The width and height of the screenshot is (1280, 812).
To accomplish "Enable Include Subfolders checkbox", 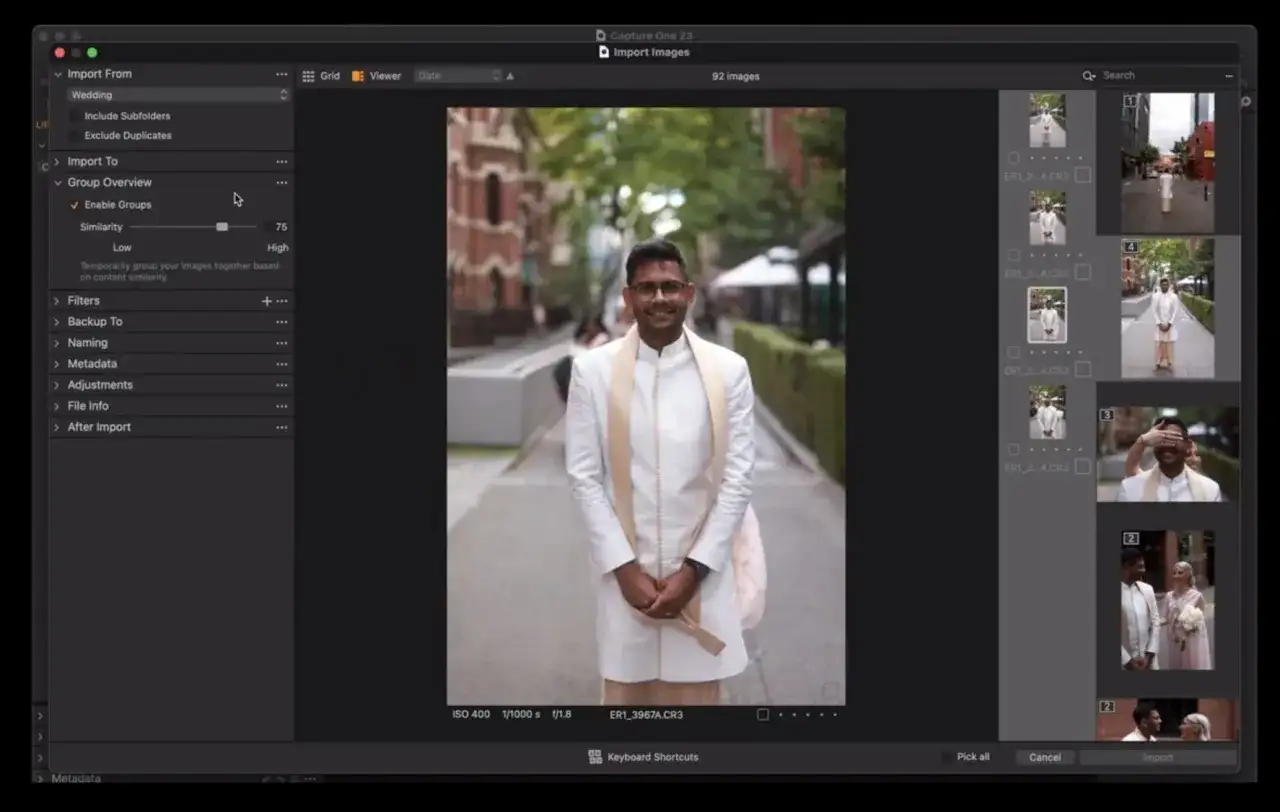I will 75,116.
